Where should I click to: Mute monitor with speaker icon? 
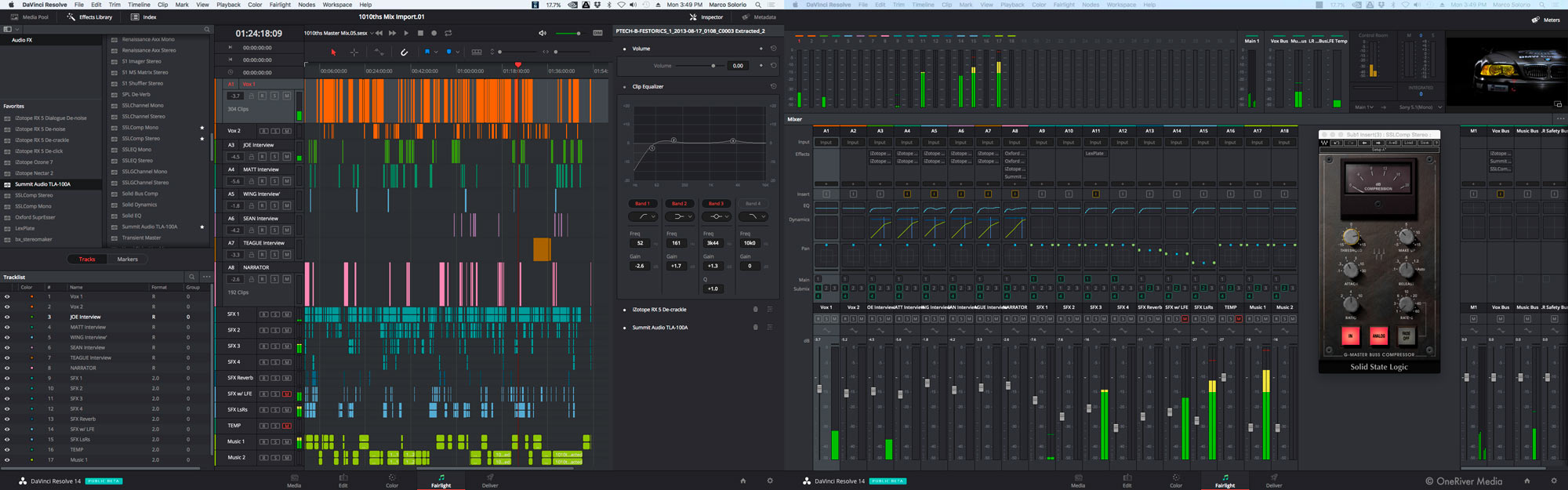click(543, 33)
